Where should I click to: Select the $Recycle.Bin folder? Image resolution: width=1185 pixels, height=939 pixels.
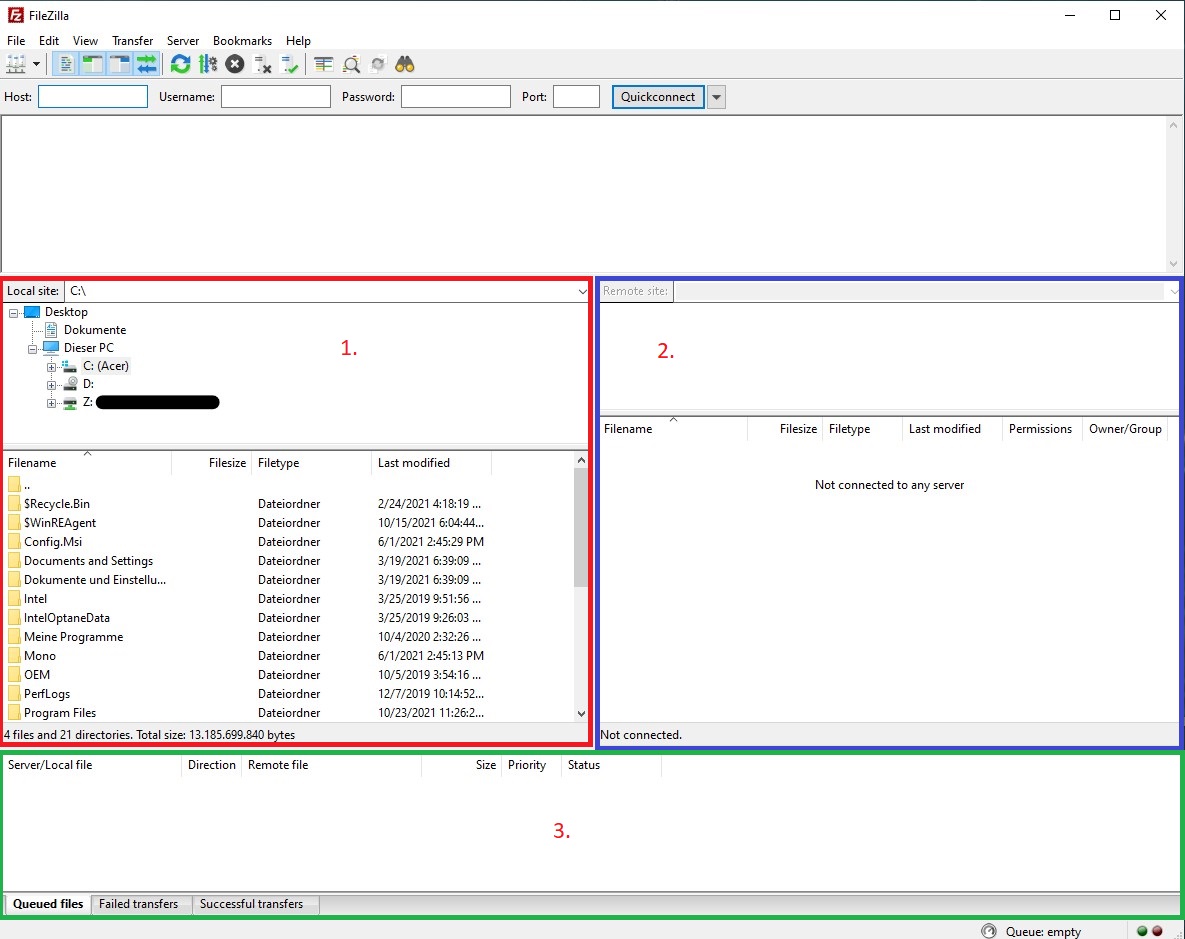[x=57, y=504]
